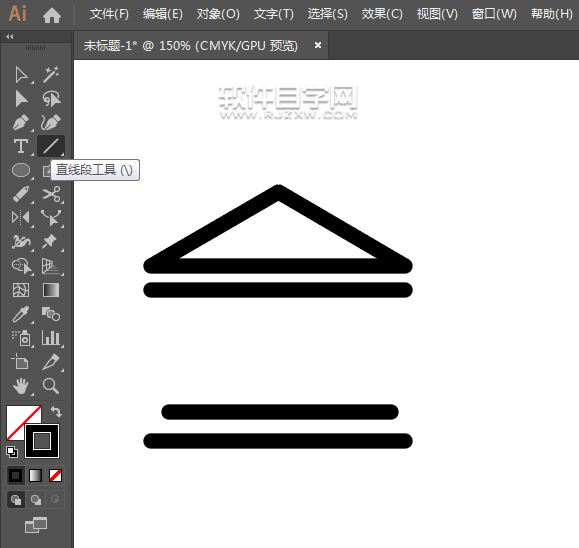The width and height of the screenshot is (579, 548).
Task: Open the 窗口(W) menu
Action: [x=494, y=14]
